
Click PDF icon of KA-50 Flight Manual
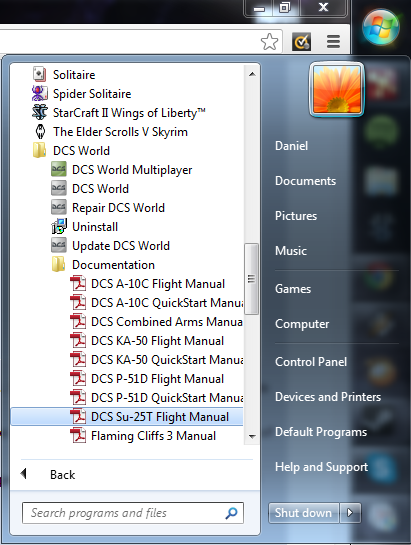coord(78,340)
